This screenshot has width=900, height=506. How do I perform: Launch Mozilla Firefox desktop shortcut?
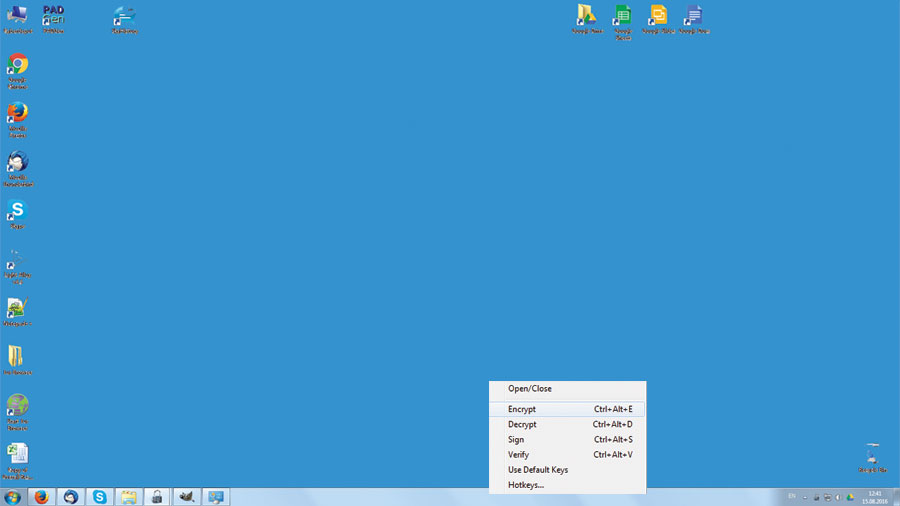17,119
